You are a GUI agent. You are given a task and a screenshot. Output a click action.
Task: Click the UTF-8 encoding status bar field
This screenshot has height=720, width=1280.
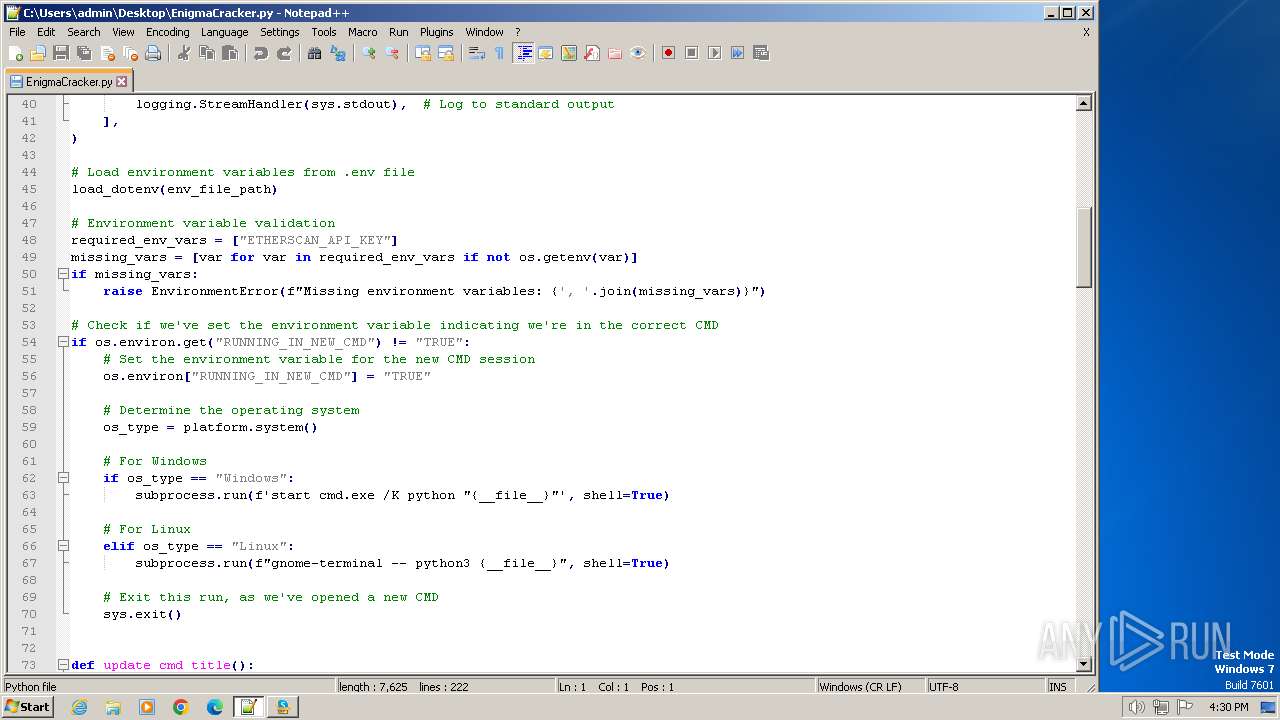click(x=985, y=687)
